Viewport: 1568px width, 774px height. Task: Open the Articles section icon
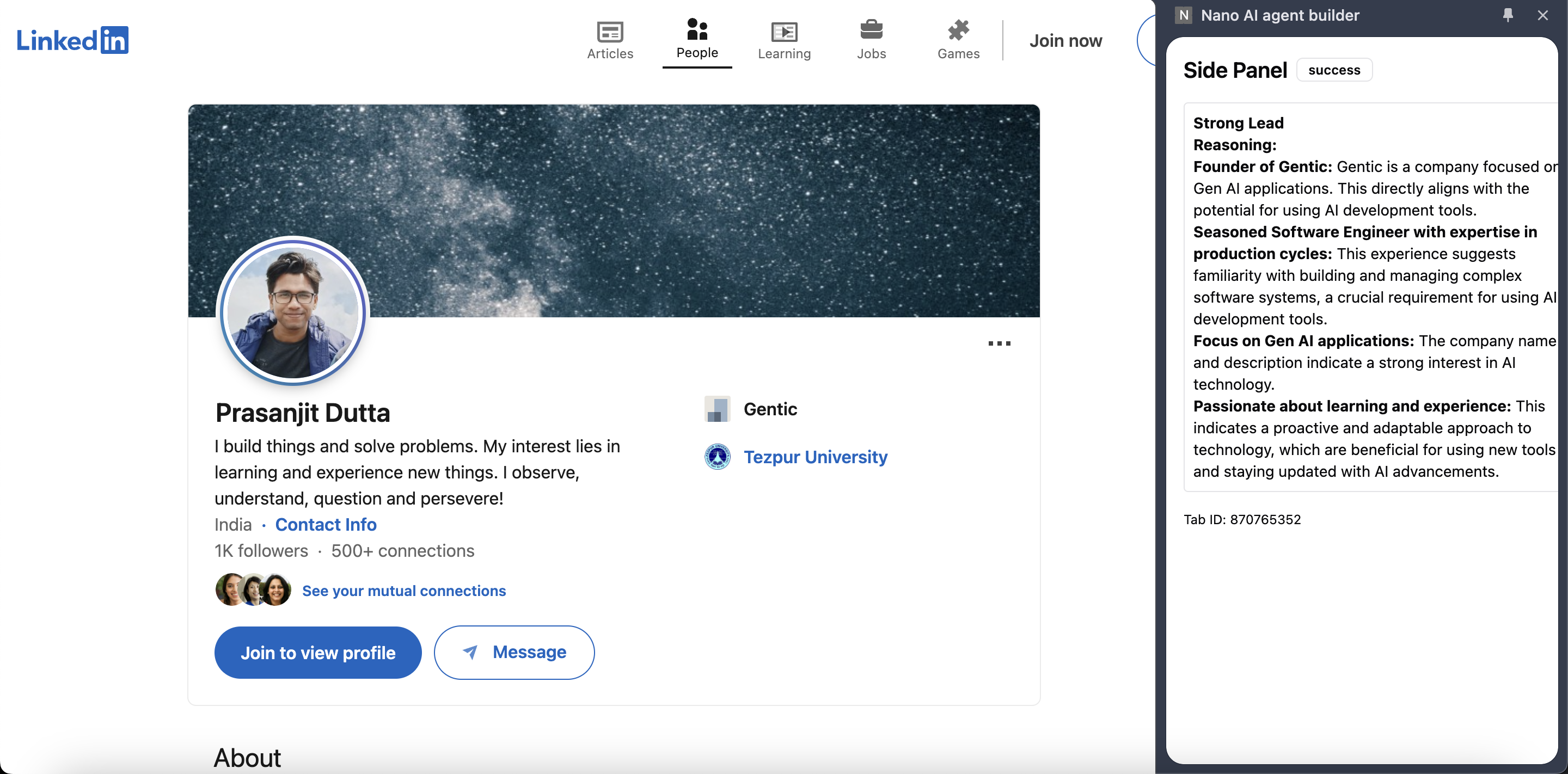[x=609, y=30]
